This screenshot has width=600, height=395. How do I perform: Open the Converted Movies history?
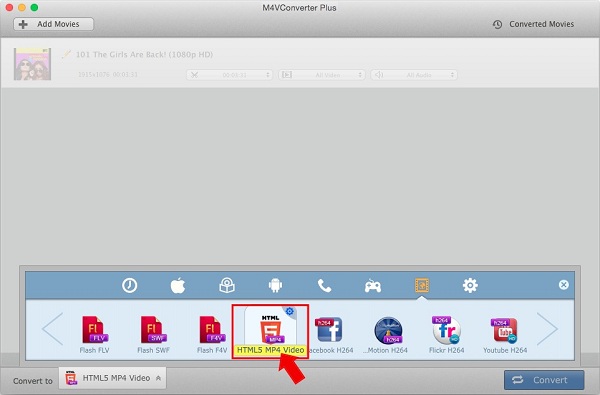pos(533,24)
